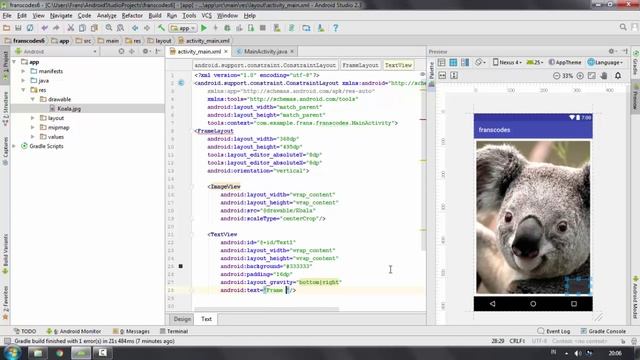Open the Language dropdown in Preview

(x=605, y=62)
